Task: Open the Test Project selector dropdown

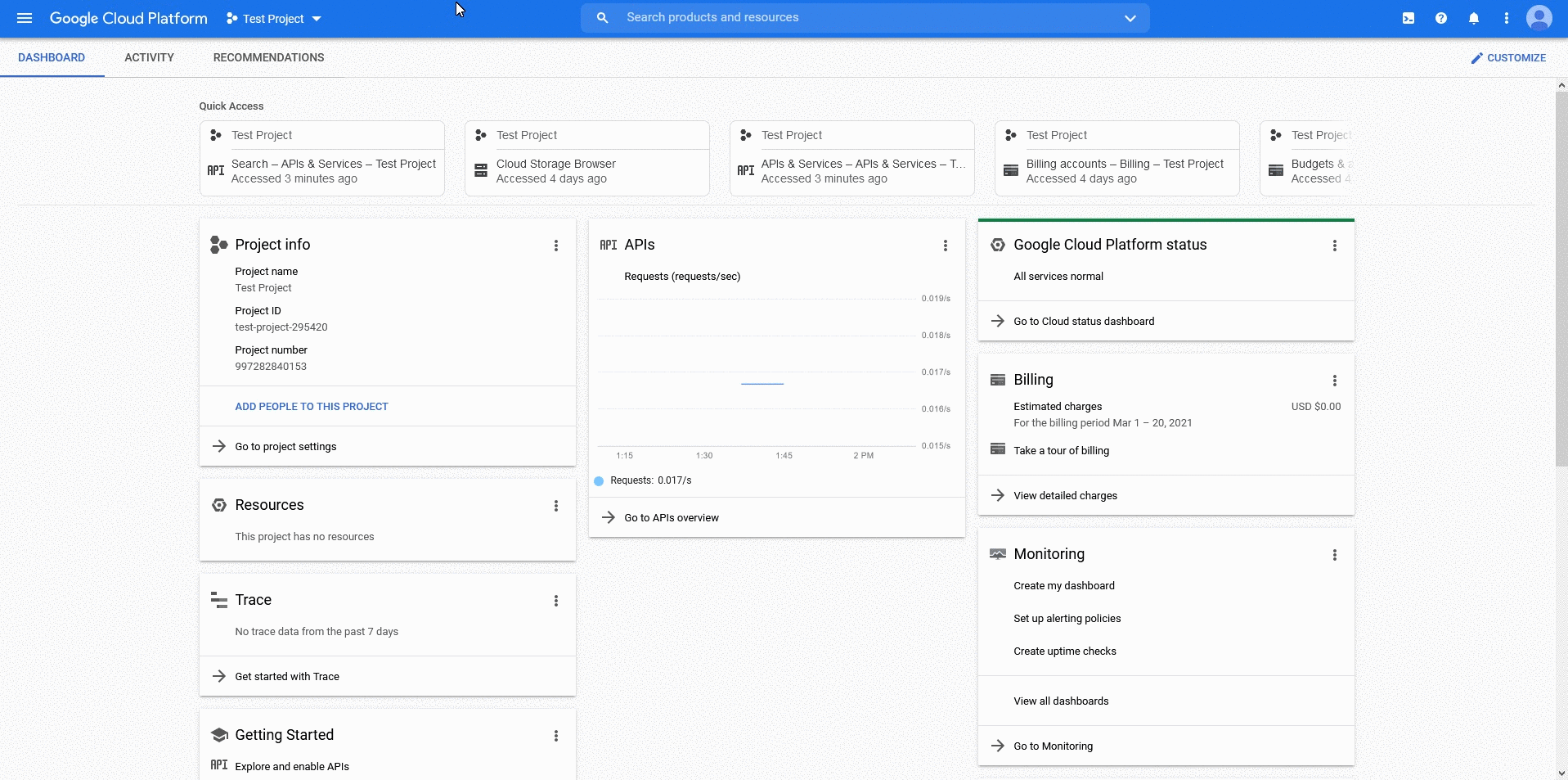Action: pyautogui.click(x=274, y=18)
